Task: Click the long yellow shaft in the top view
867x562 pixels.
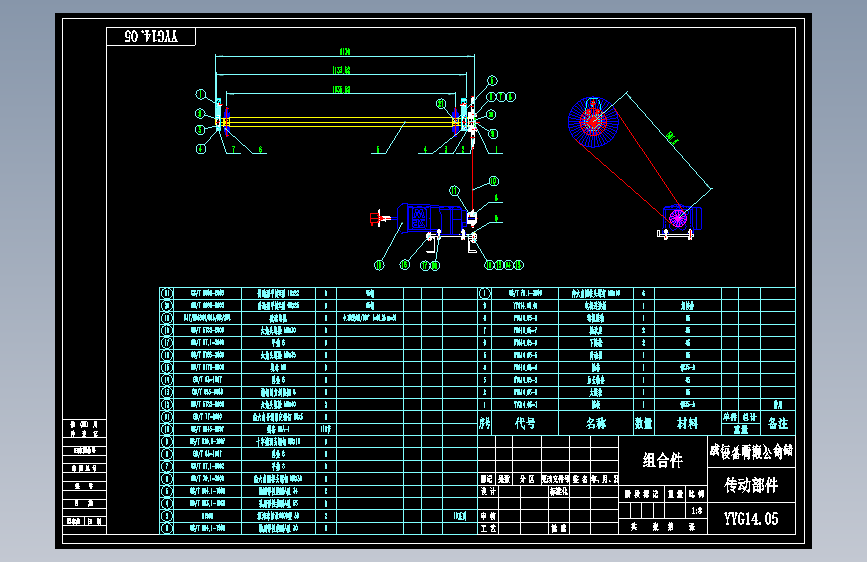Action: (x=340, y=122)
